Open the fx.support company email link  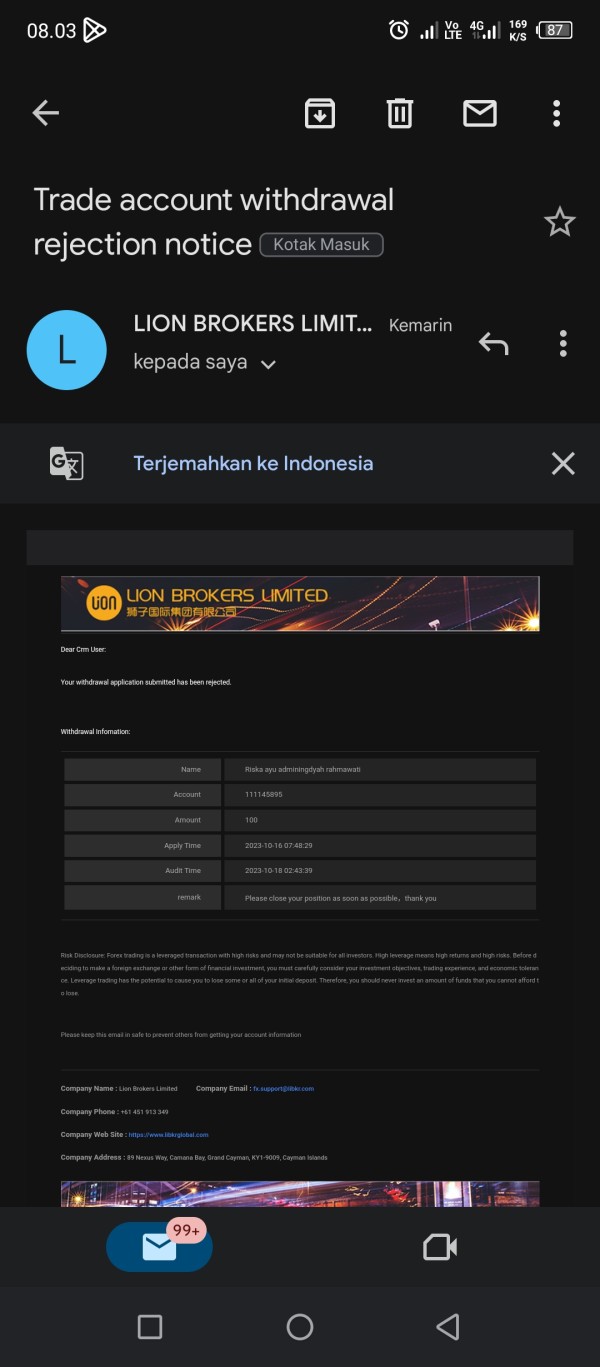(x=284, y=1088)
